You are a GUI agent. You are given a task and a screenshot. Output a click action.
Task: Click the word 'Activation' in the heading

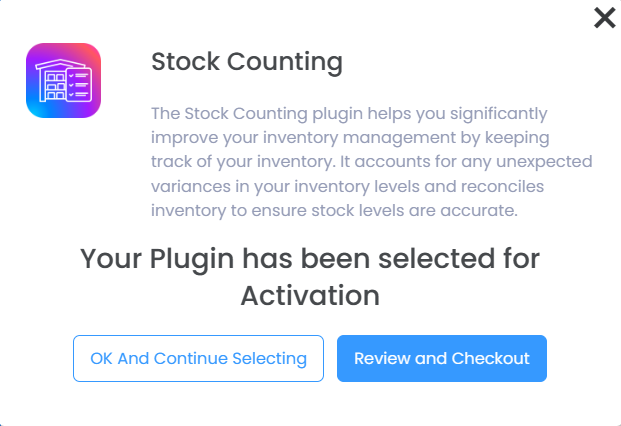coord(310,296)
